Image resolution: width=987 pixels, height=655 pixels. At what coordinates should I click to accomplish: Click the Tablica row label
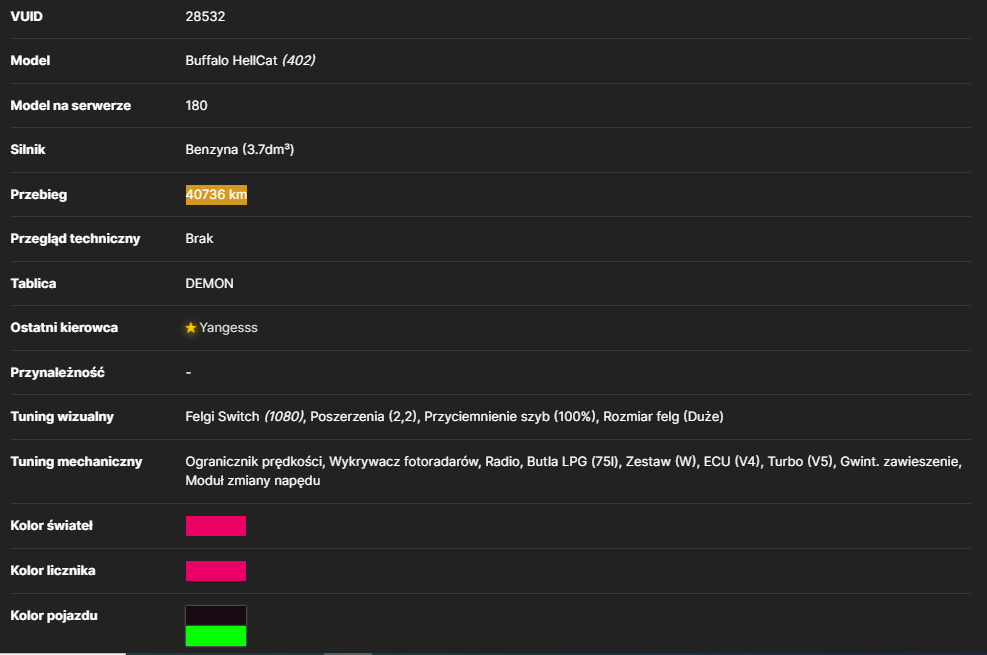tap(33, 284)
